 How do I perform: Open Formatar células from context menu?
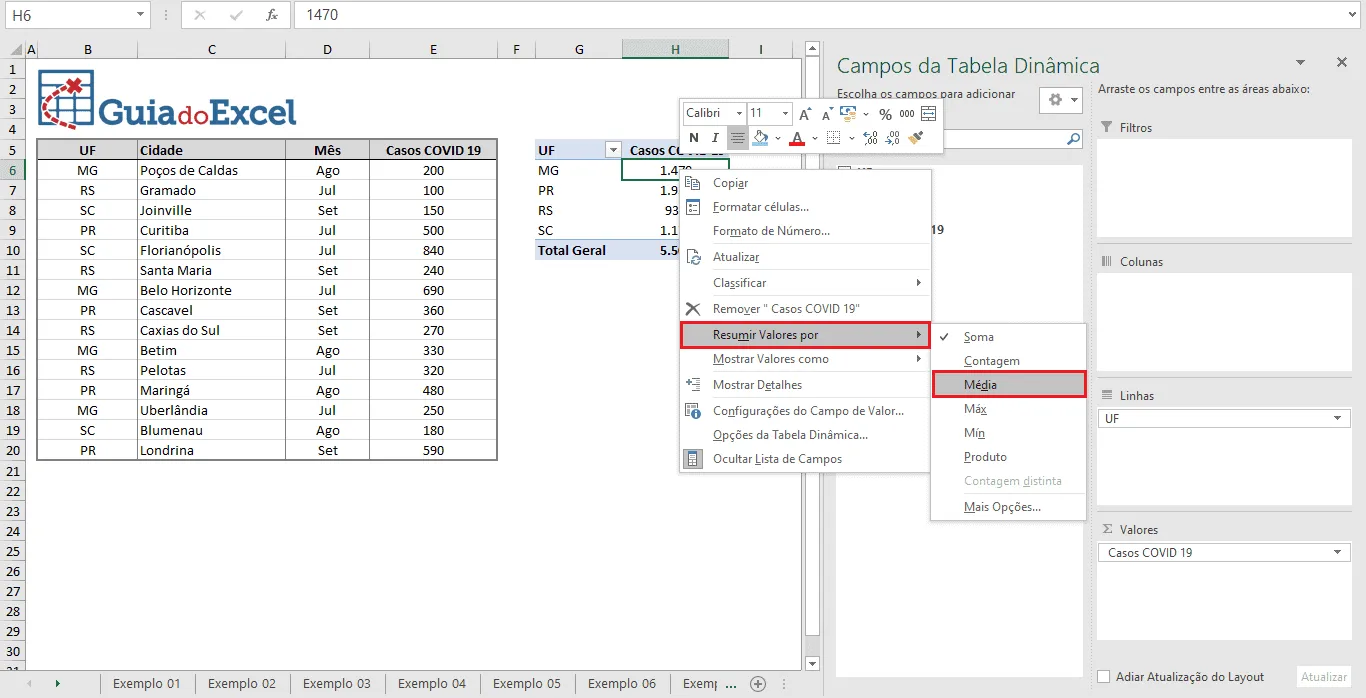point(805,207)
